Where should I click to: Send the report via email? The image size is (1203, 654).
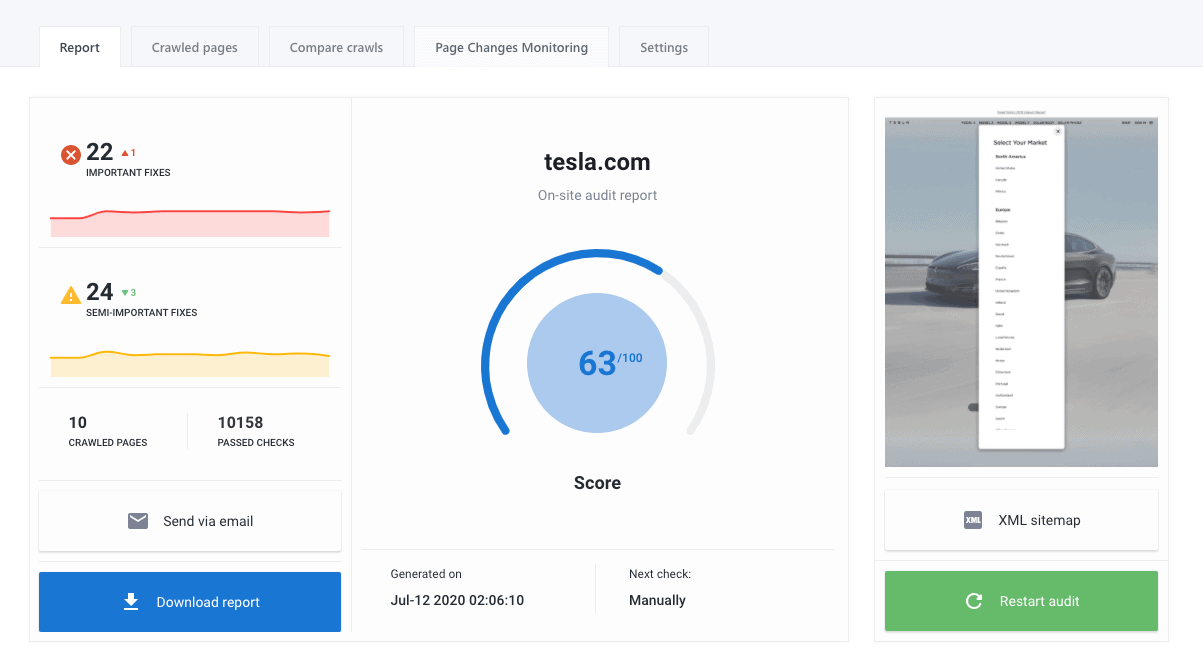pos(190,521)
